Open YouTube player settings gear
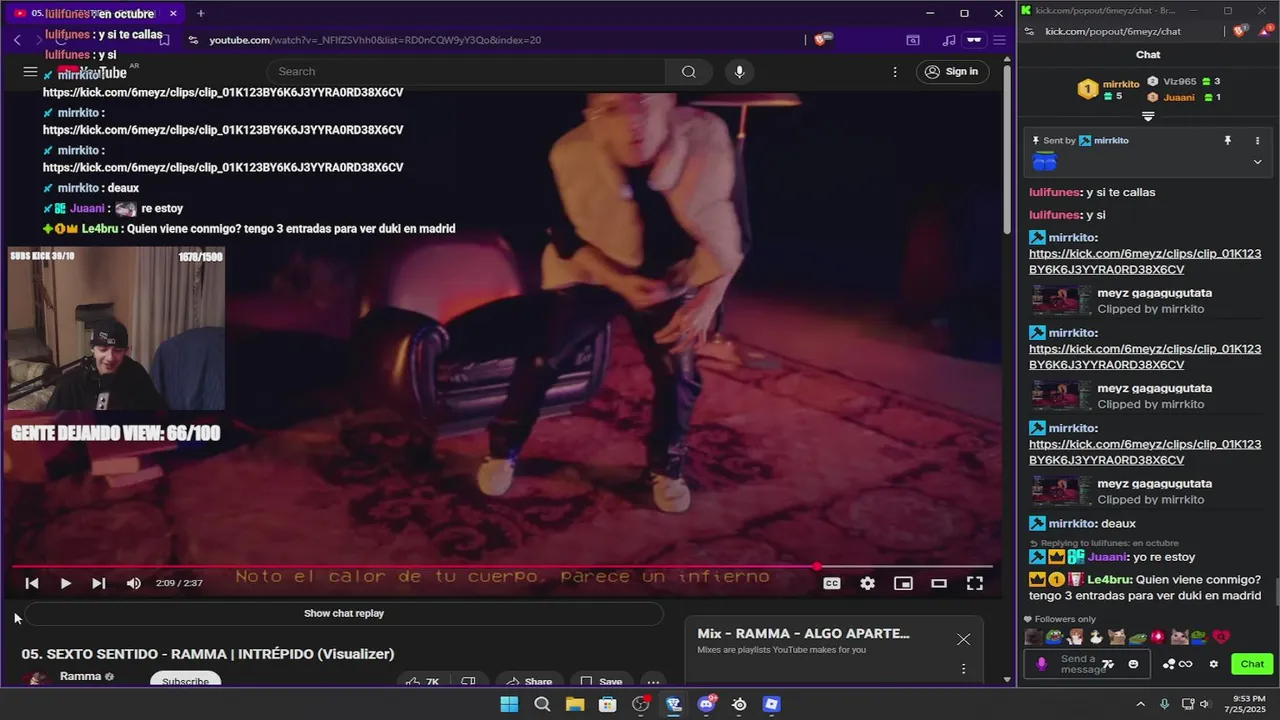Image resolution: width=1280 pixels, height=720 pixels. click(x=867, y=583)
